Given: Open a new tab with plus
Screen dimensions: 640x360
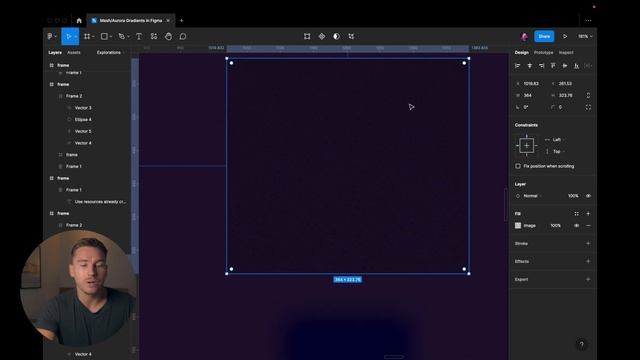Looking at the screenshot, I should point(182,20).
